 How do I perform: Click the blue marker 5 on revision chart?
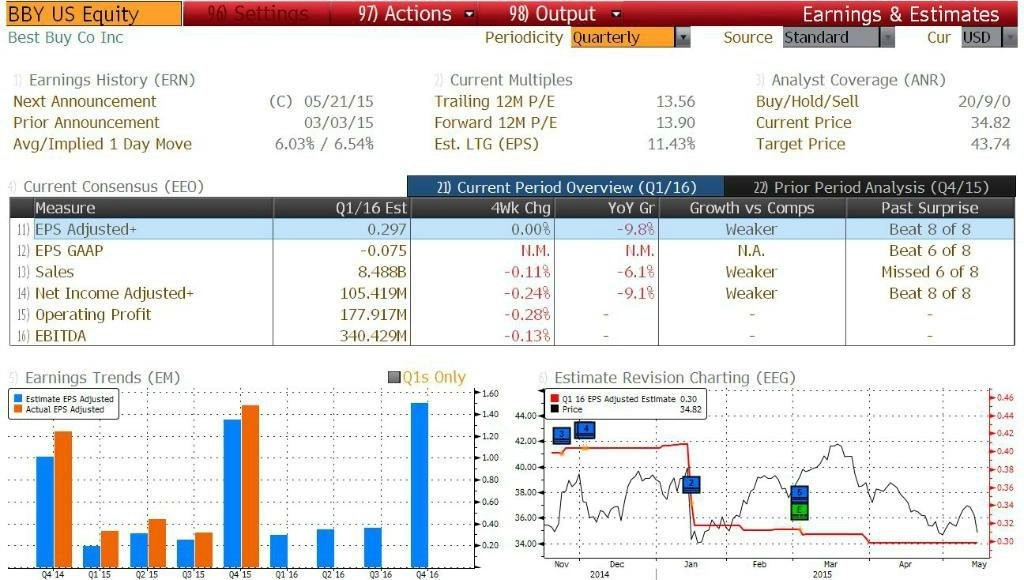pos(799,493)
